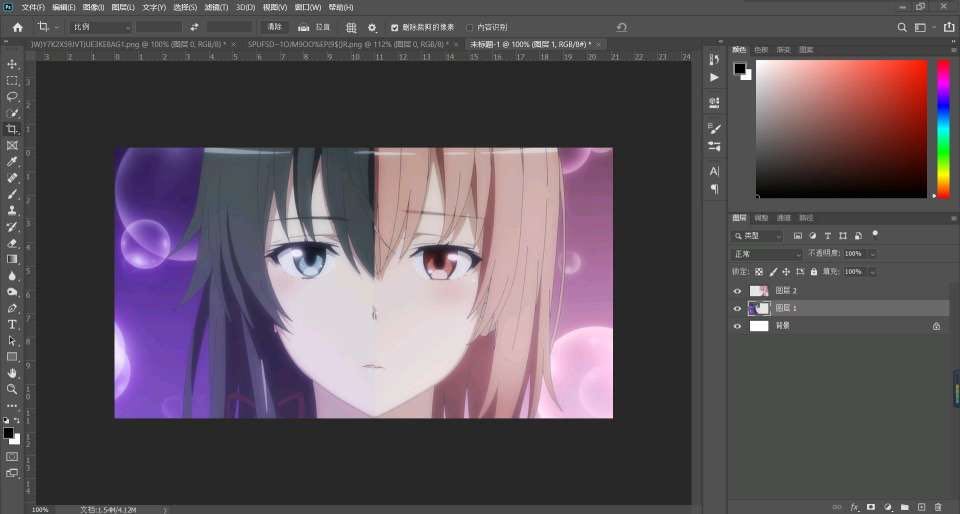Select the Horizontal Type tool
This screenshot has width=960, height=514.
[12, 324]
